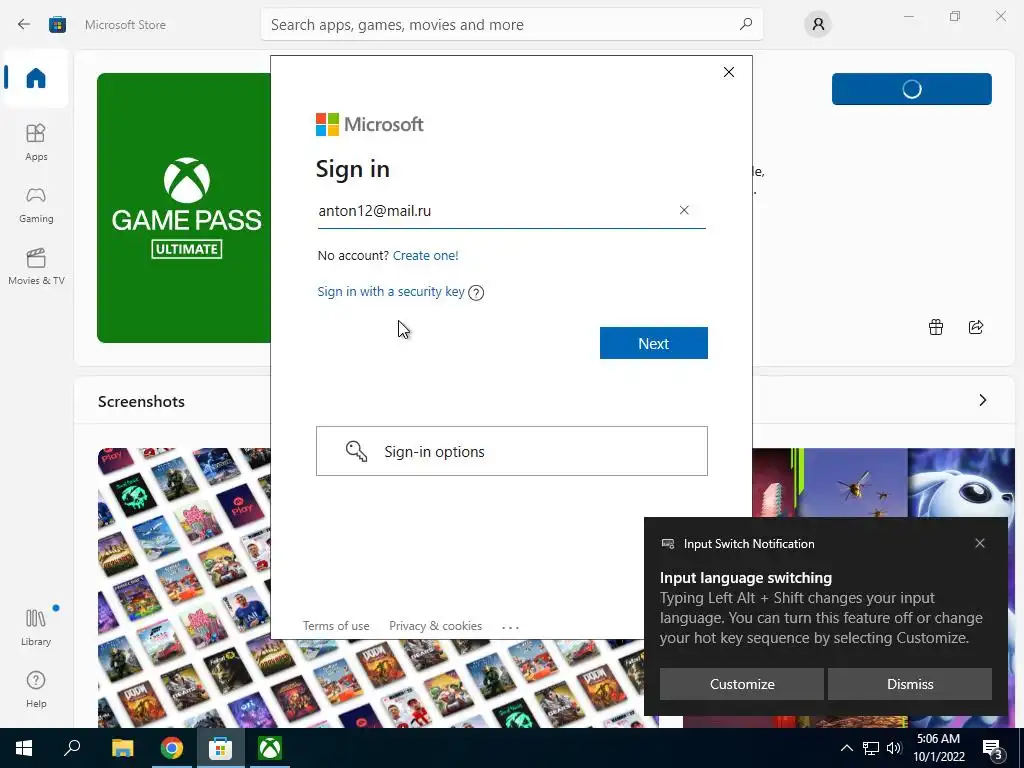Viewport: 1024px width, 768px height.
Task: Clear the email field with the X
Action: [x=684, y=210]
